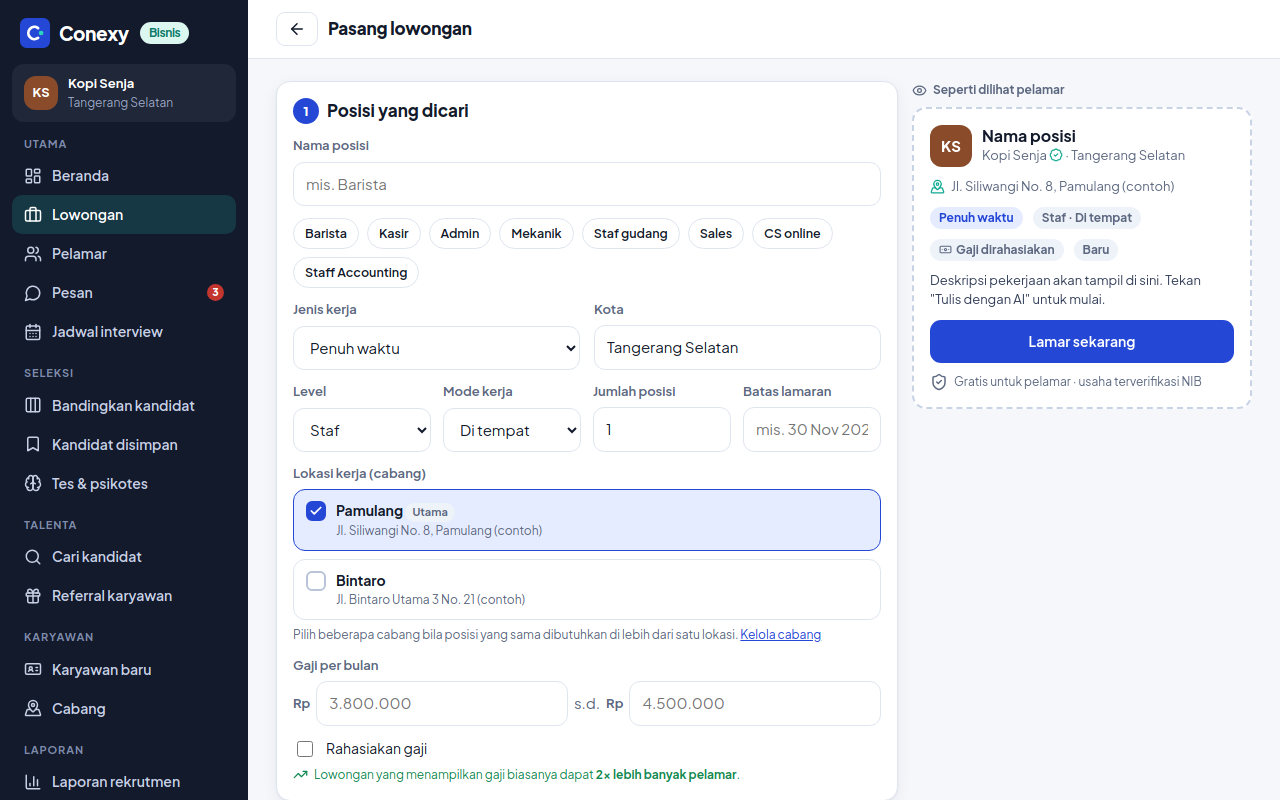Click the Referral karyawan gift icon
This screenshot has width=1280, height=800.
click(33, 596)
